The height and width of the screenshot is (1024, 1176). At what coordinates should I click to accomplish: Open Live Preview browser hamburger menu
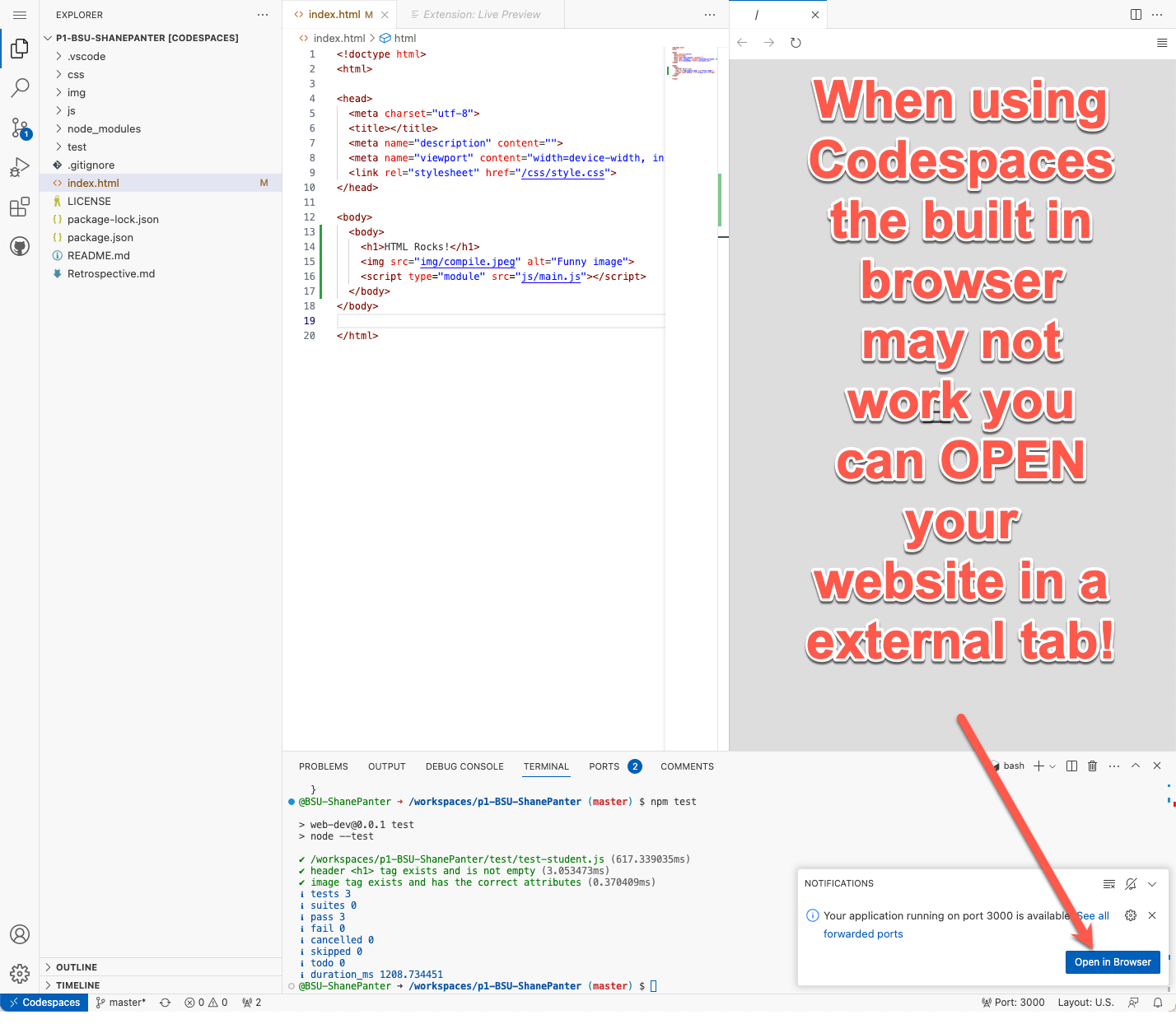click(1162, 43)
